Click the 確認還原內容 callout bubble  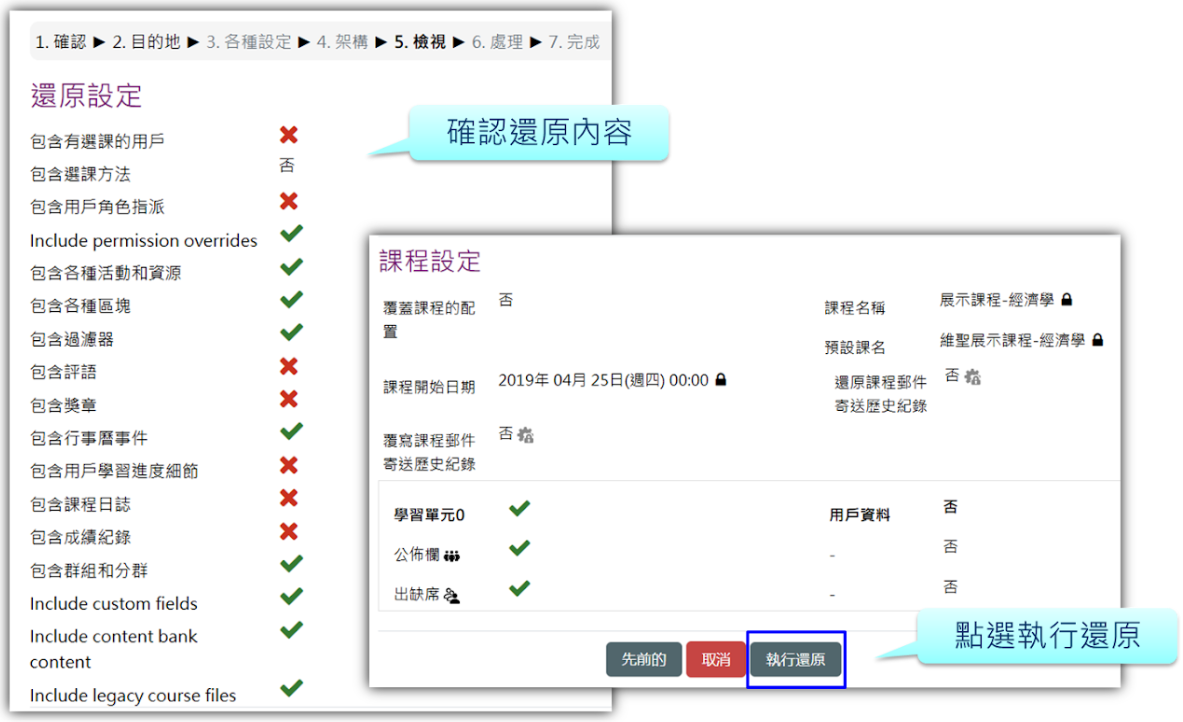pyautogui.click(x=539, y=133)
